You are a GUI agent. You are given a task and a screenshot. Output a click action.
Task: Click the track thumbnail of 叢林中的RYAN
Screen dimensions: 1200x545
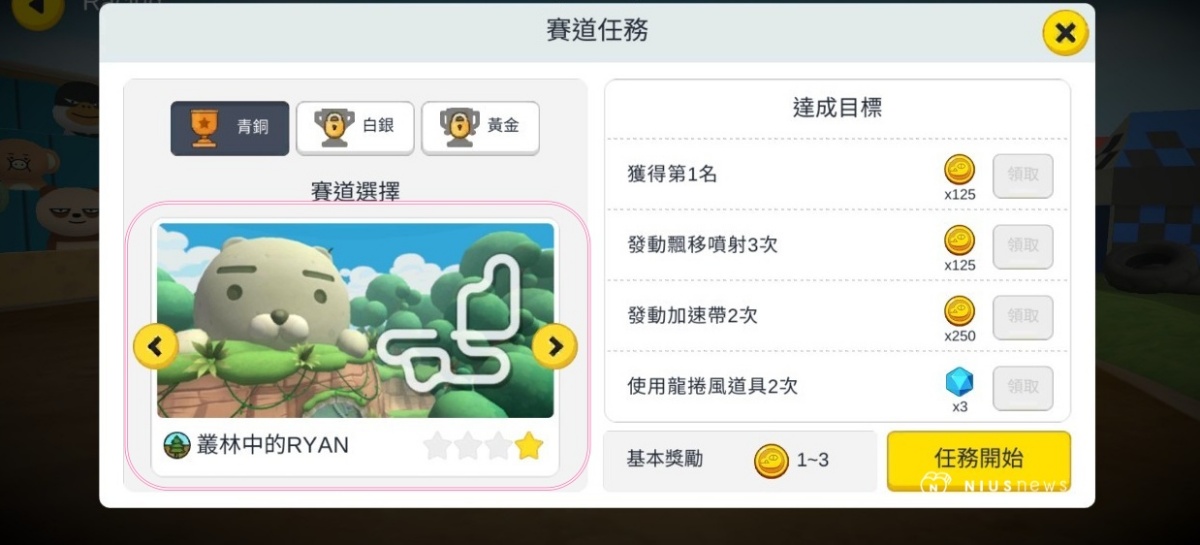[x=355, y=320]
